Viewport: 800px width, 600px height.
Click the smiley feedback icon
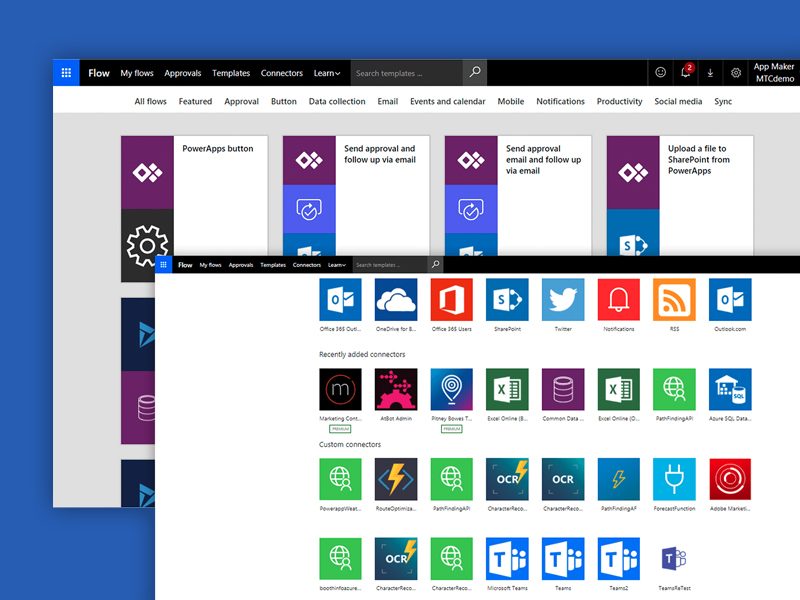[x=660, y=72]
